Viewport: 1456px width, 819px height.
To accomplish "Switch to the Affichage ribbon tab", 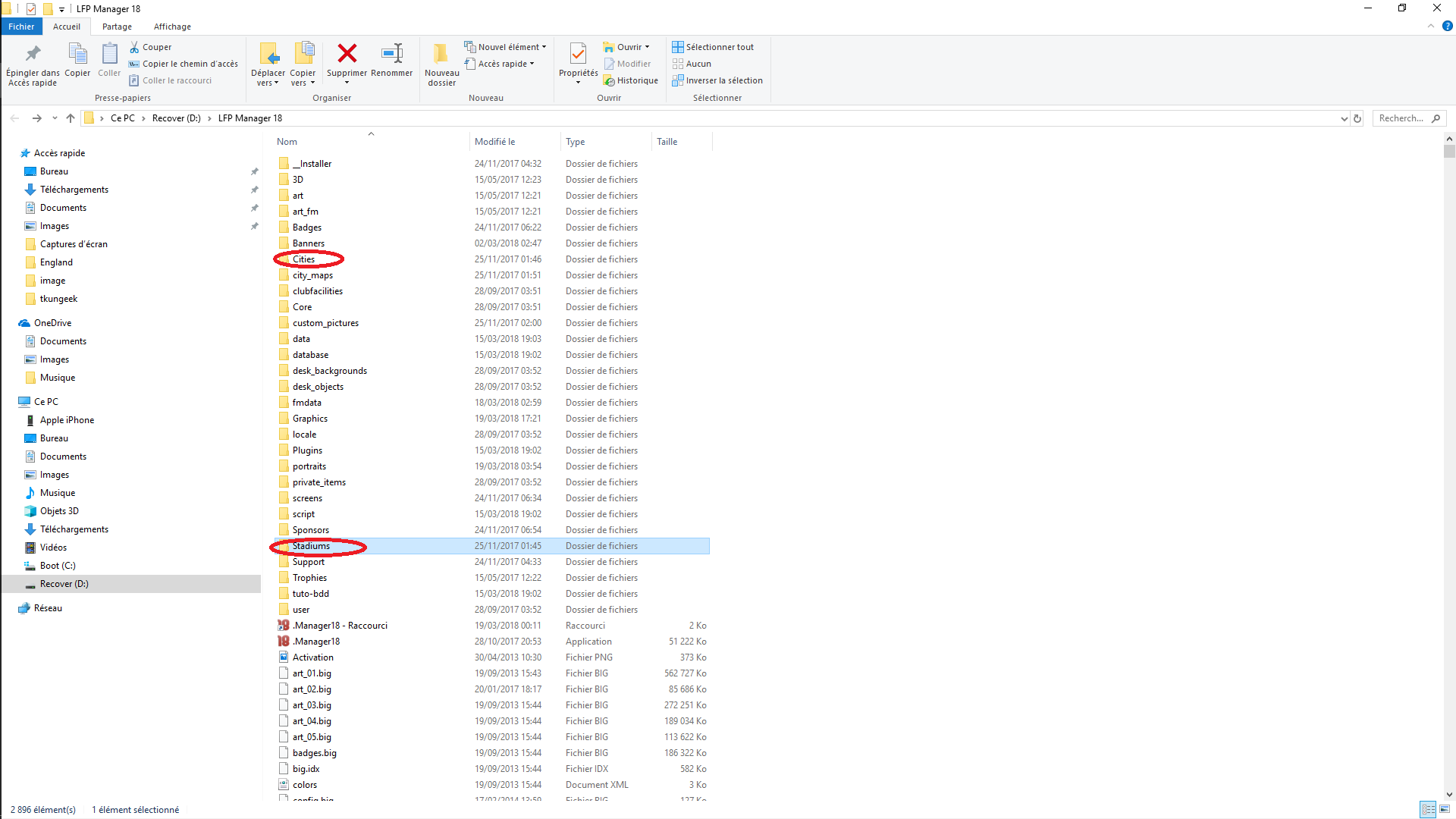I will pyautogui.click(x=172, y=27).
